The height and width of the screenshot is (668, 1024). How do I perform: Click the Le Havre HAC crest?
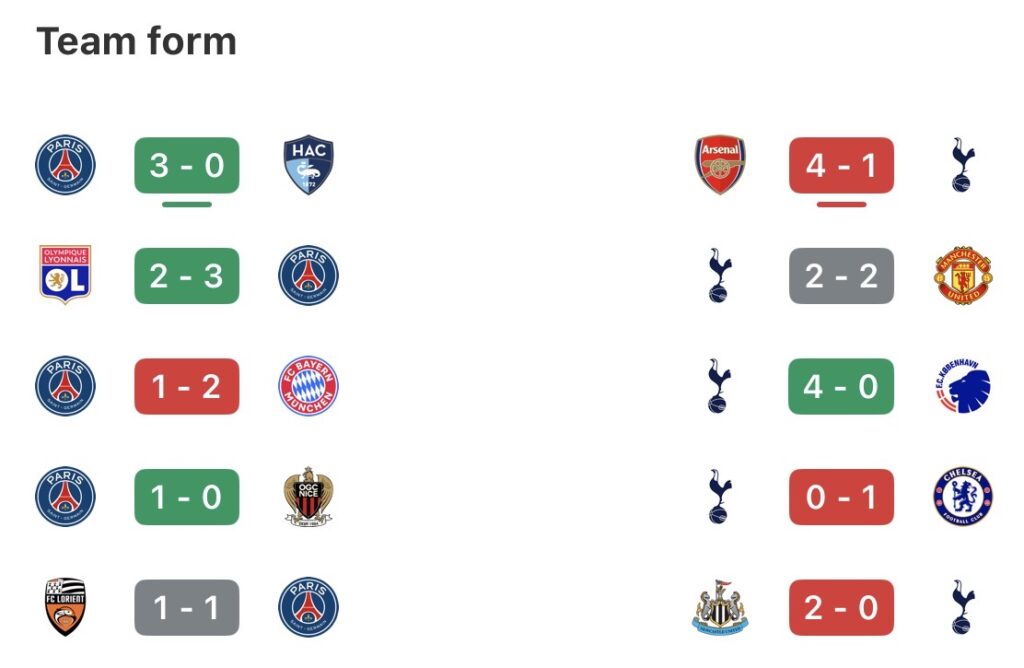click(308, 165)
